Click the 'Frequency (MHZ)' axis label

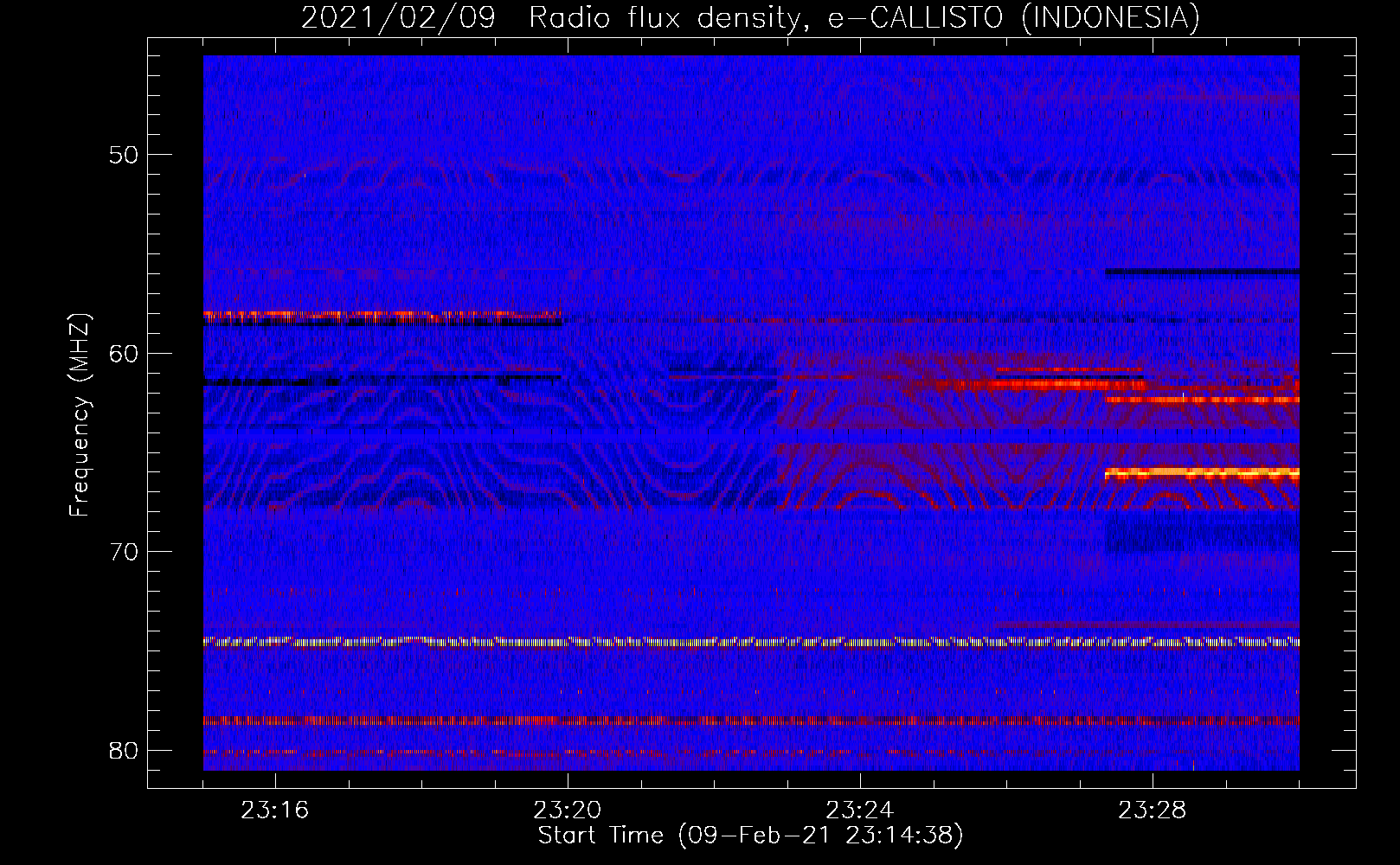(x=79, y=414)
